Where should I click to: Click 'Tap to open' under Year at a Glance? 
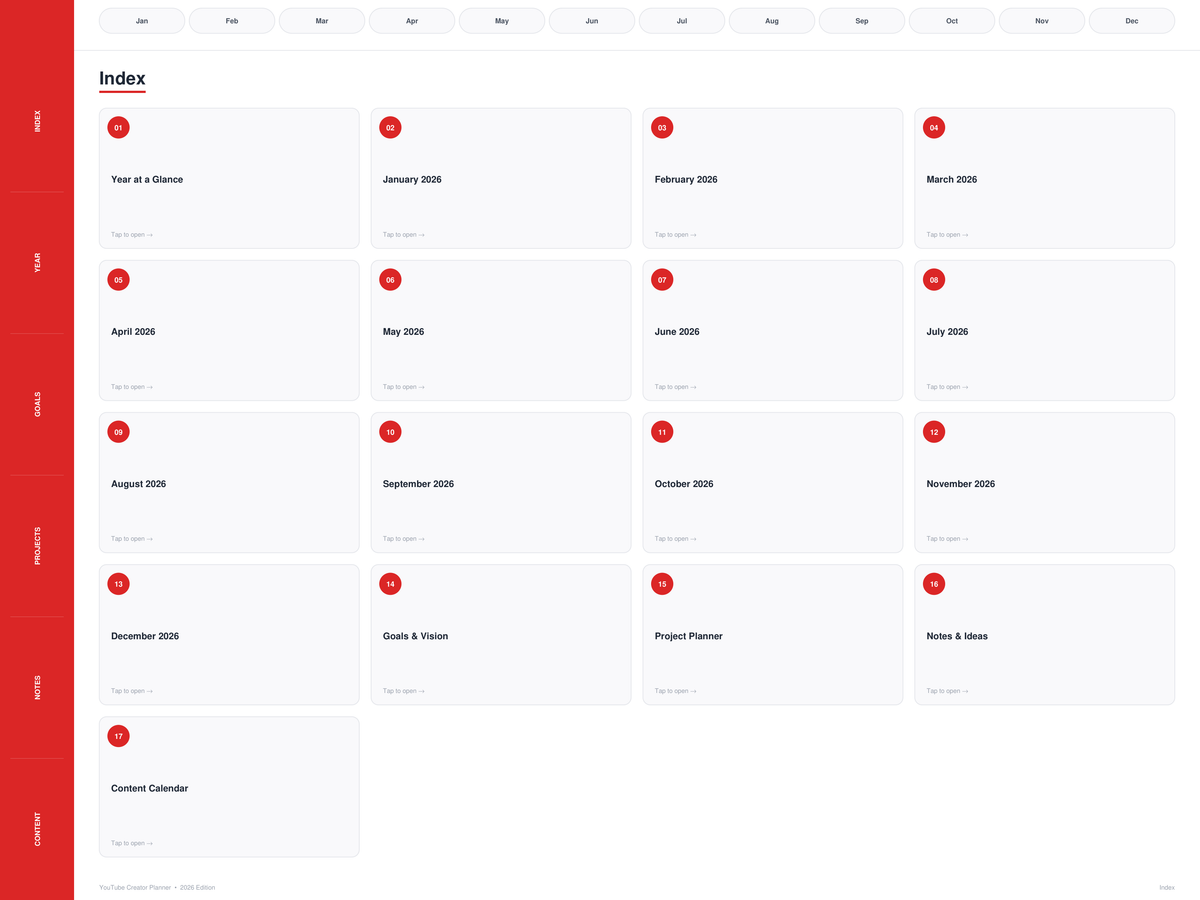pyautogui.click(x=132, y=235)
